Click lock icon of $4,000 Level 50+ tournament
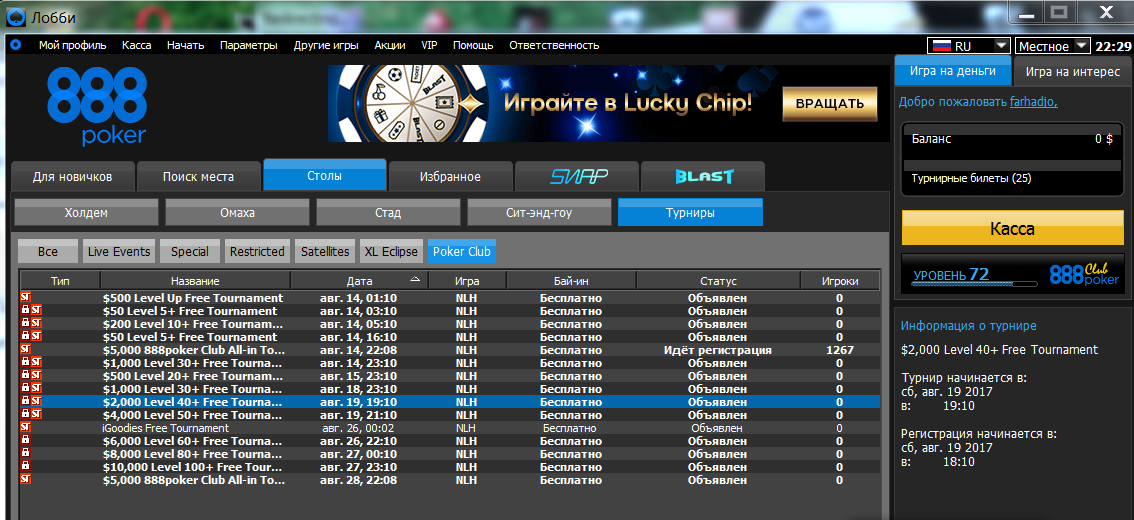This screenshot has width=1134, height=520. point(25,414)
